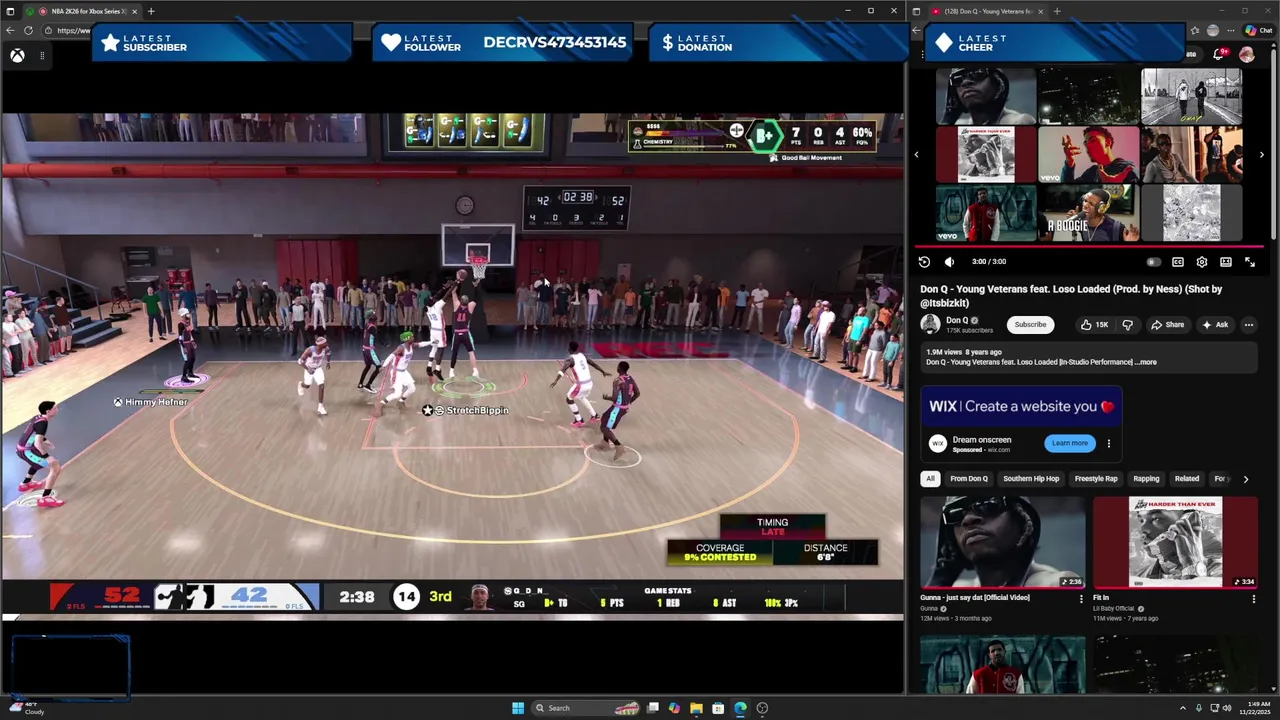Open Gunna - just say dat thumbnail

coord(1002,542)
